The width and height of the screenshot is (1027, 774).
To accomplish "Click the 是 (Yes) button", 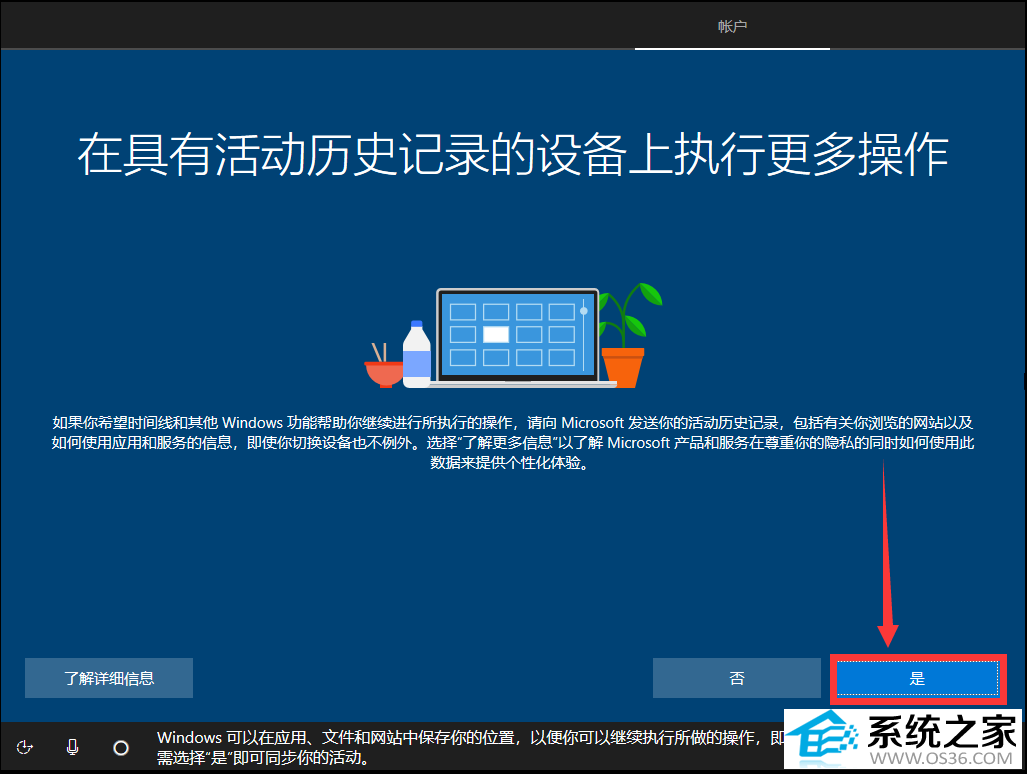I will tap(918, 678).
